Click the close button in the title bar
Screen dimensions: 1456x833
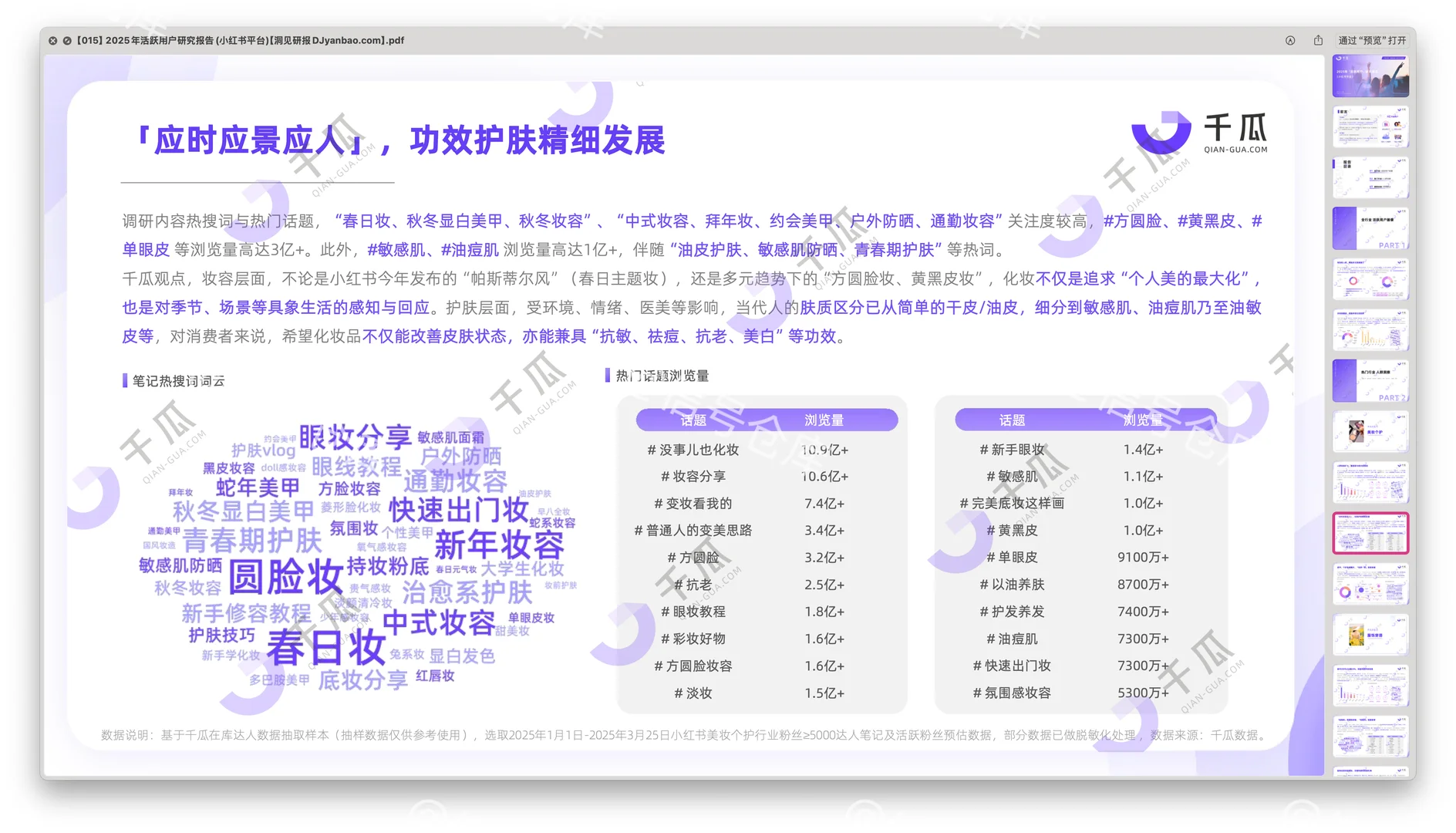point(52,40)
